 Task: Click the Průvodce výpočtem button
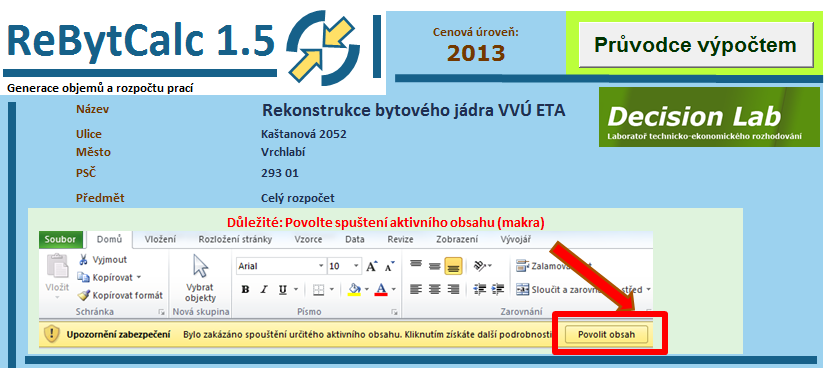point(695,45)
